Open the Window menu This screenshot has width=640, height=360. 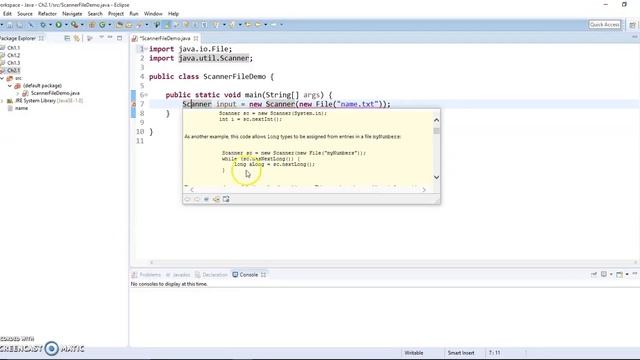click(153, 14)
